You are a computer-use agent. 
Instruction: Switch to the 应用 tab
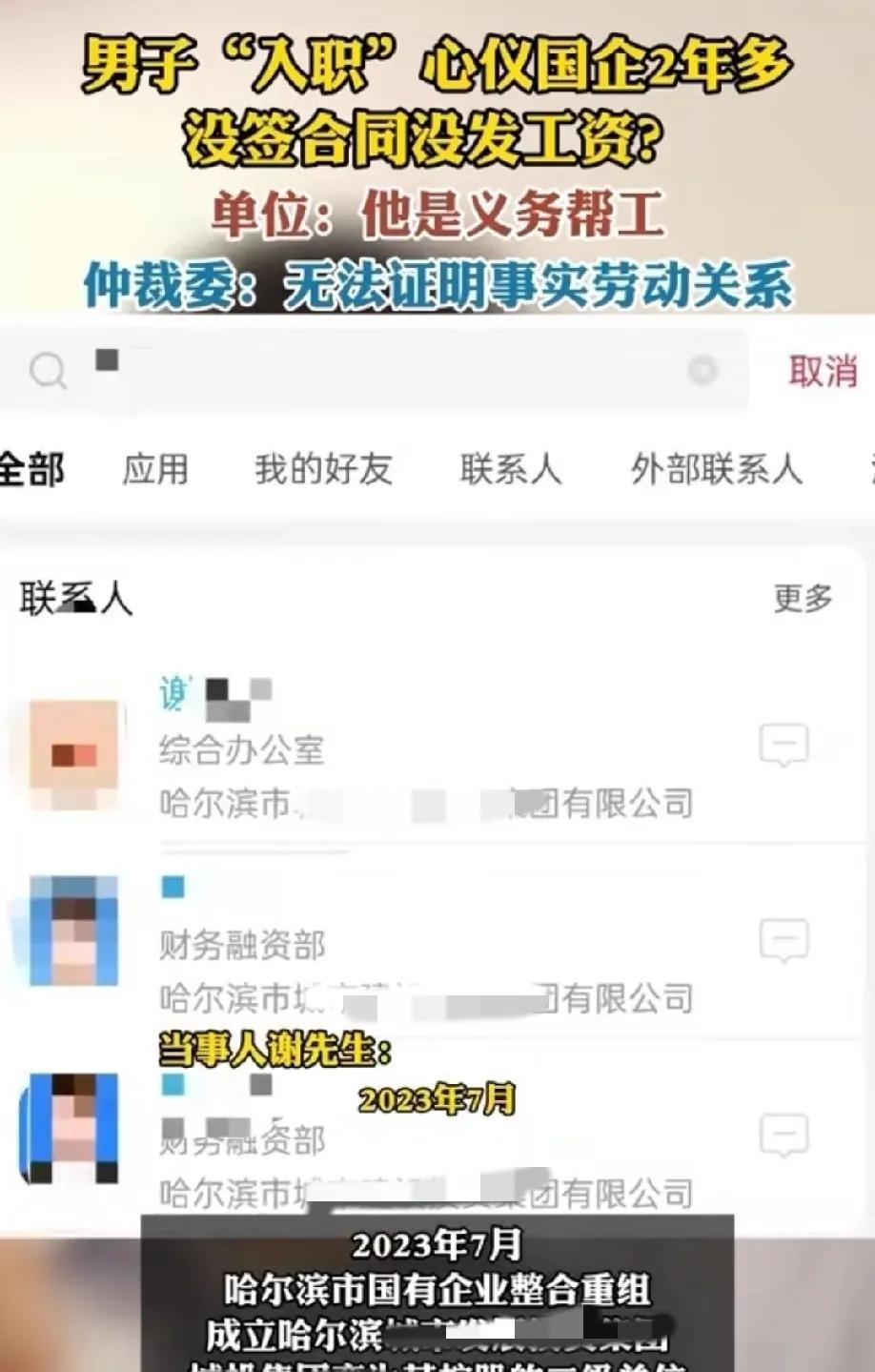click(x=155, y=468)
